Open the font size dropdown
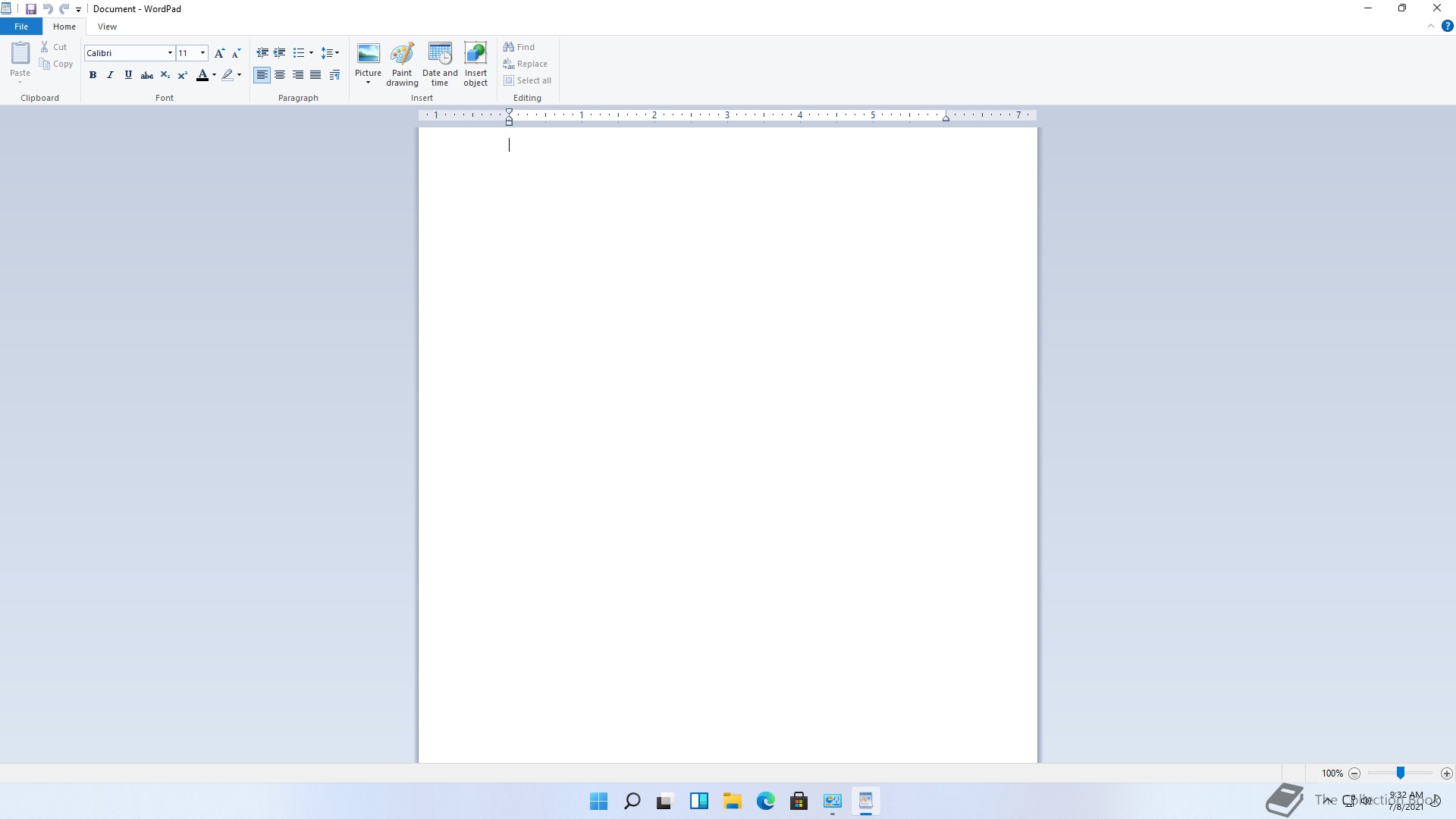 (202, 53)
